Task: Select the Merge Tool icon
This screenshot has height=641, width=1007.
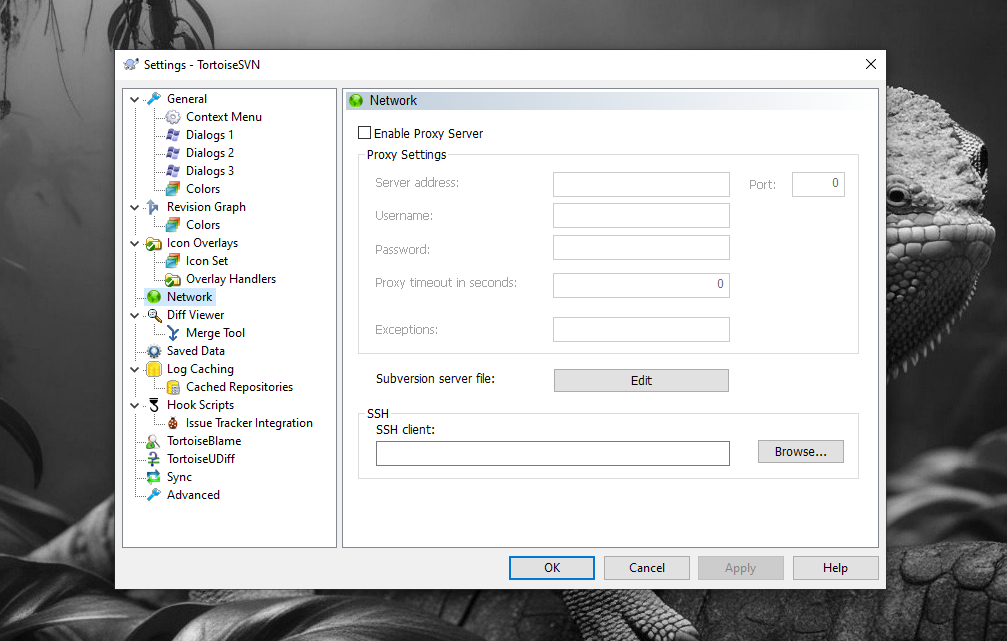Action: 173,333
